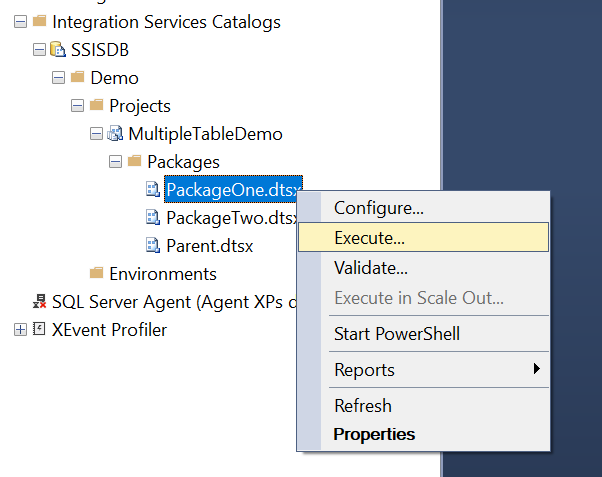602x477 pixels.
Task: Select the Parent.dtsx tree item label
Action: (x=210, y=246)
